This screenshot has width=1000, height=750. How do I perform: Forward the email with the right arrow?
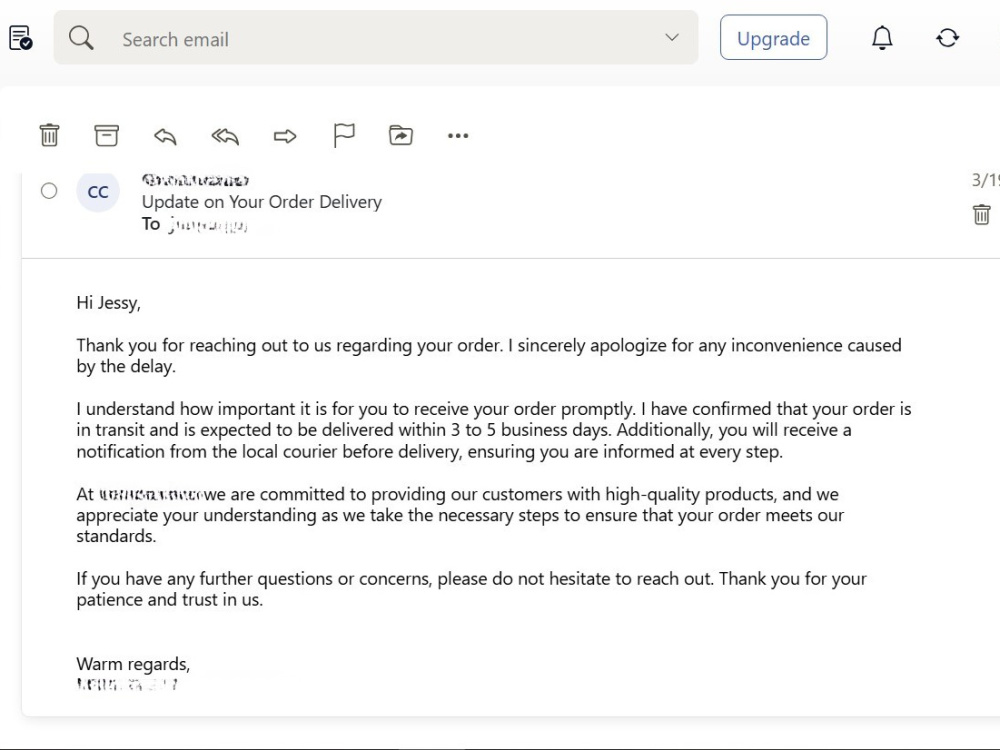point(284,136)
